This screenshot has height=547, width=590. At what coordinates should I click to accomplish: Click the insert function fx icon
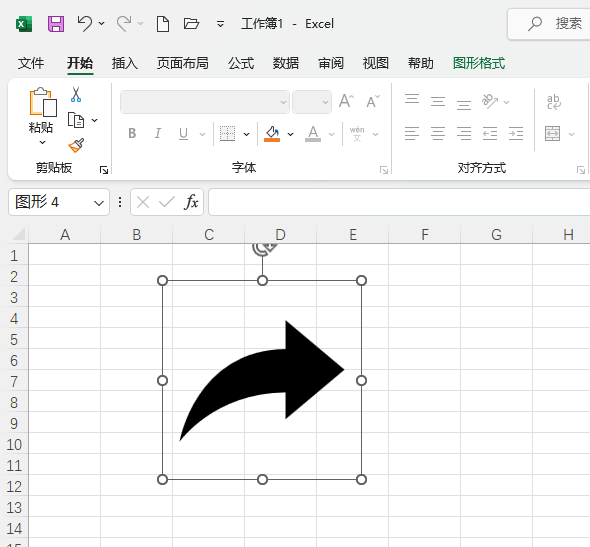191,202
